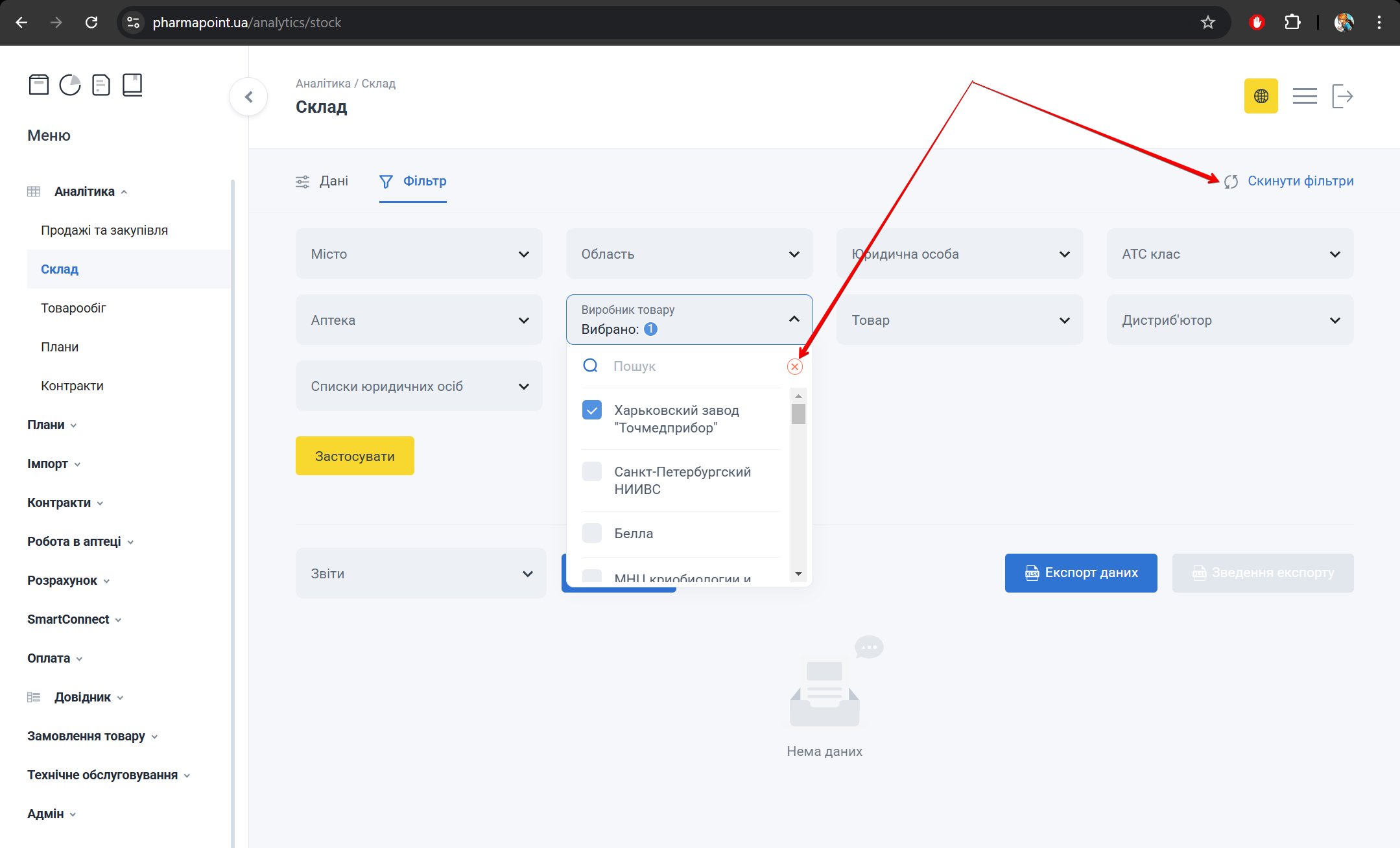Image resolution: width=1400 pixels, height=848 pixels.
Task: Open the Звіти dropdown
Action: [x=421, y=573]
